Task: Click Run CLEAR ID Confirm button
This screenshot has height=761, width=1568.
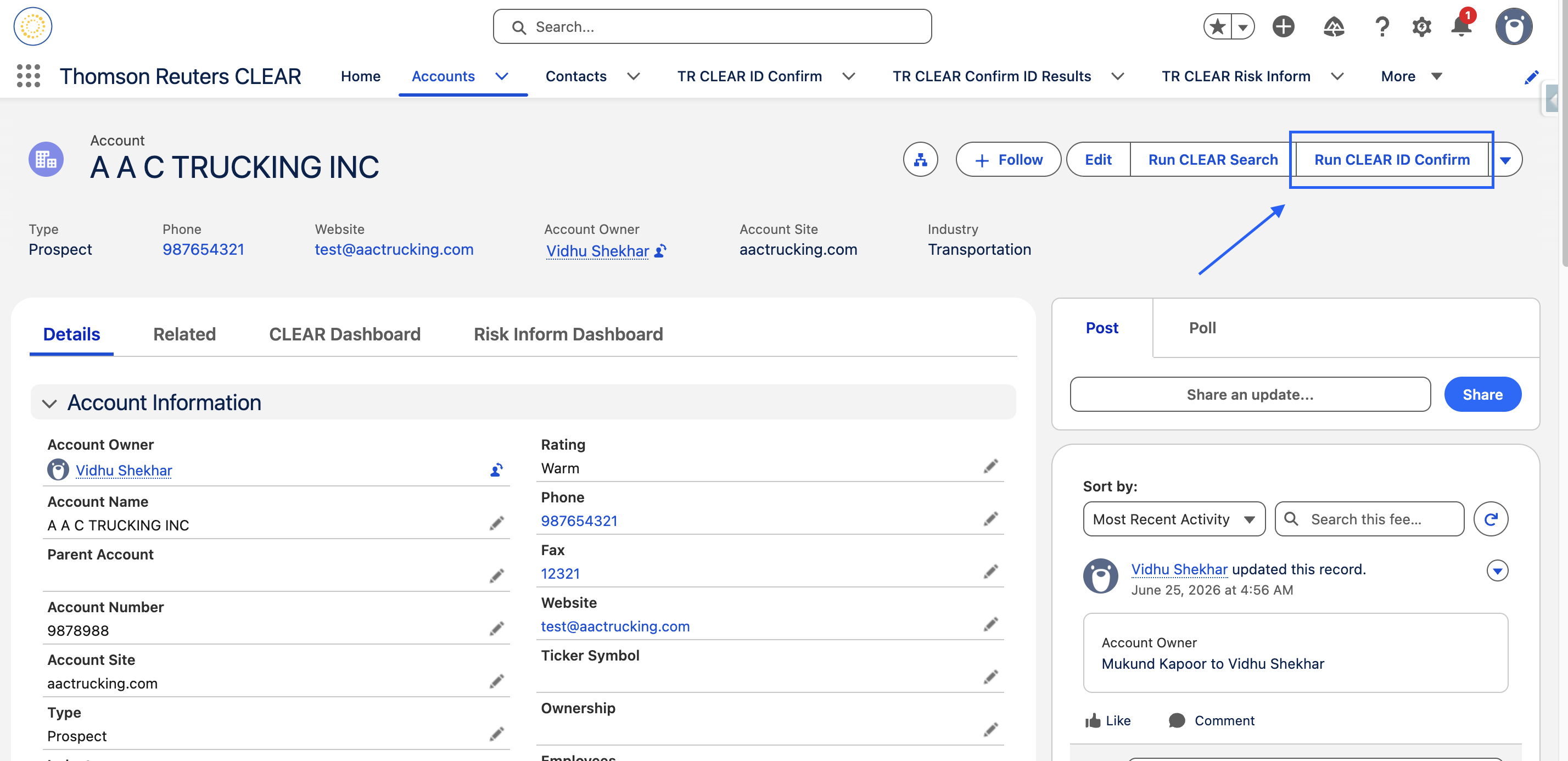Action: pyautogui.click(x=1391, y=160)
